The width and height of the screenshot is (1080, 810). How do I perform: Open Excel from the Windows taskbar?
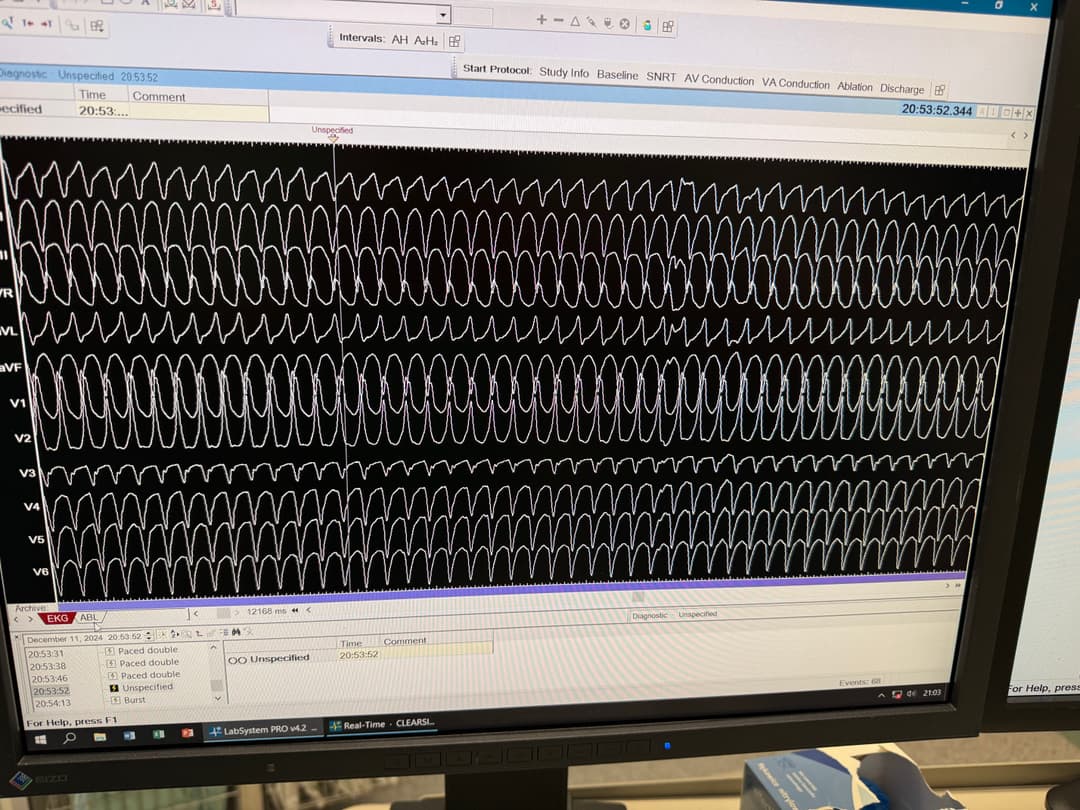(x=158, y=734)
